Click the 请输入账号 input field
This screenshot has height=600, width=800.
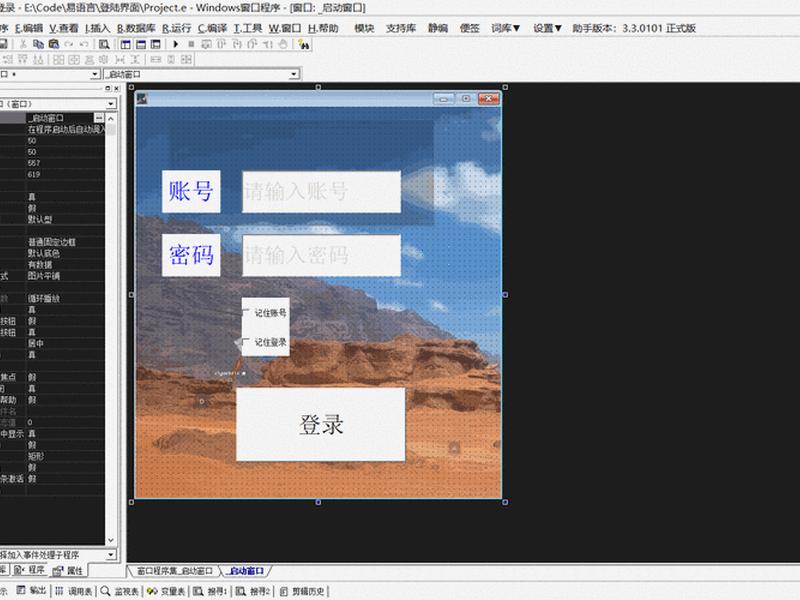click(321, 191)
